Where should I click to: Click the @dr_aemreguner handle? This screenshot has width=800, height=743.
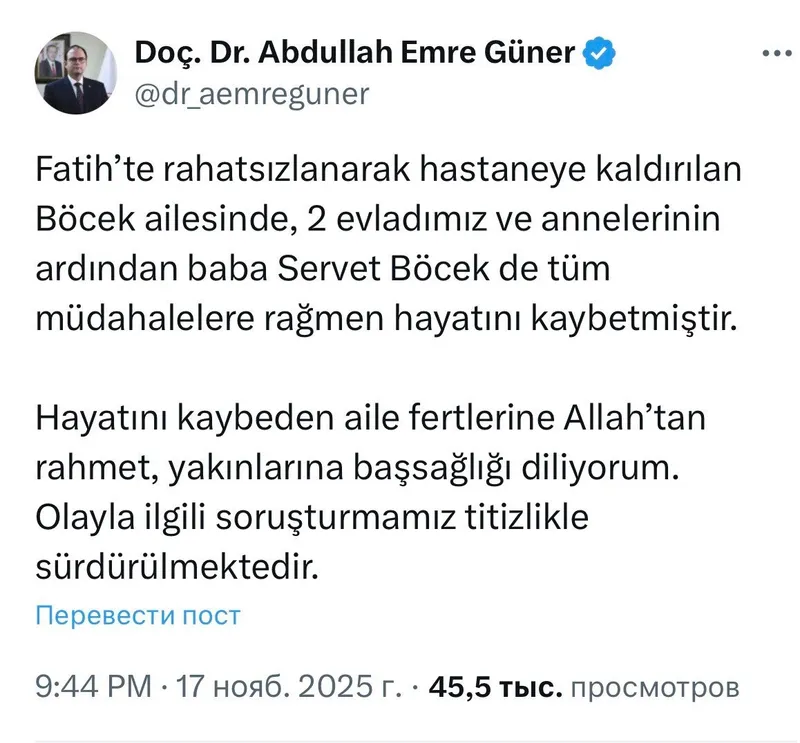[x=252, y=94]
